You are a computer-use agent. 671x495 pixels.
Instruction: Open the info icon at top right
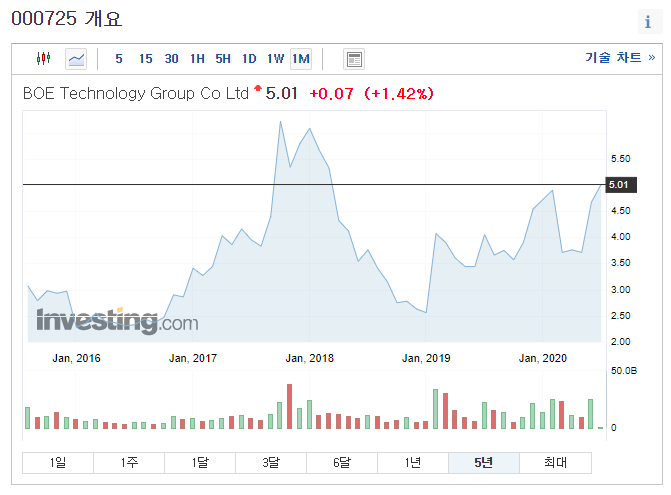pos(648,21)
